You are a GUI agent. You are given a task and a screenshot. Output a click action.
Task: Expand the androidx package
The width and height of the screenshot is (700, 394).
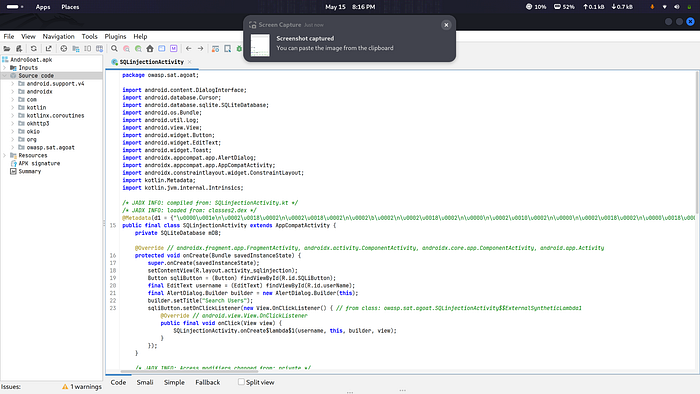(12, 92)
